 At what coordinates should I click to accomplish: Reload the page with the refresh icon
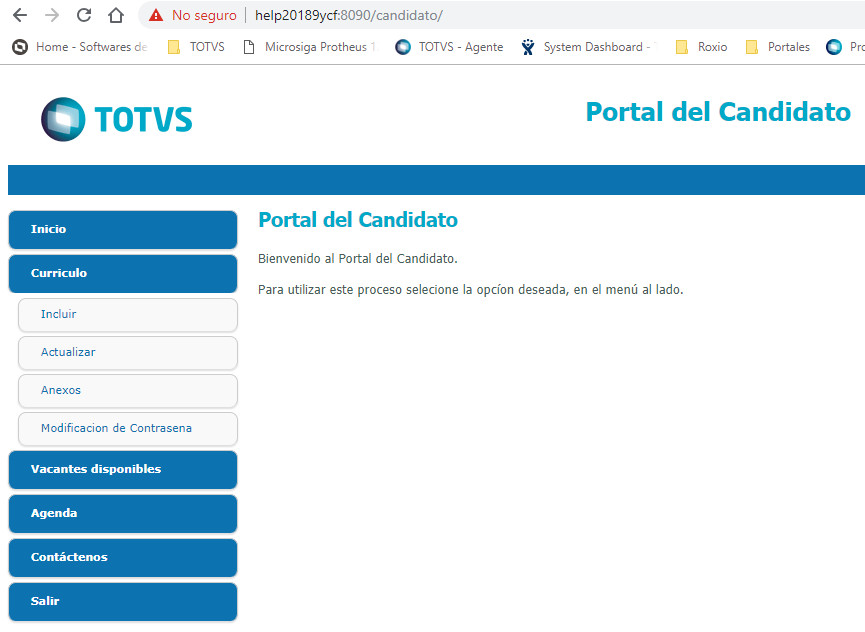point(84,15)
